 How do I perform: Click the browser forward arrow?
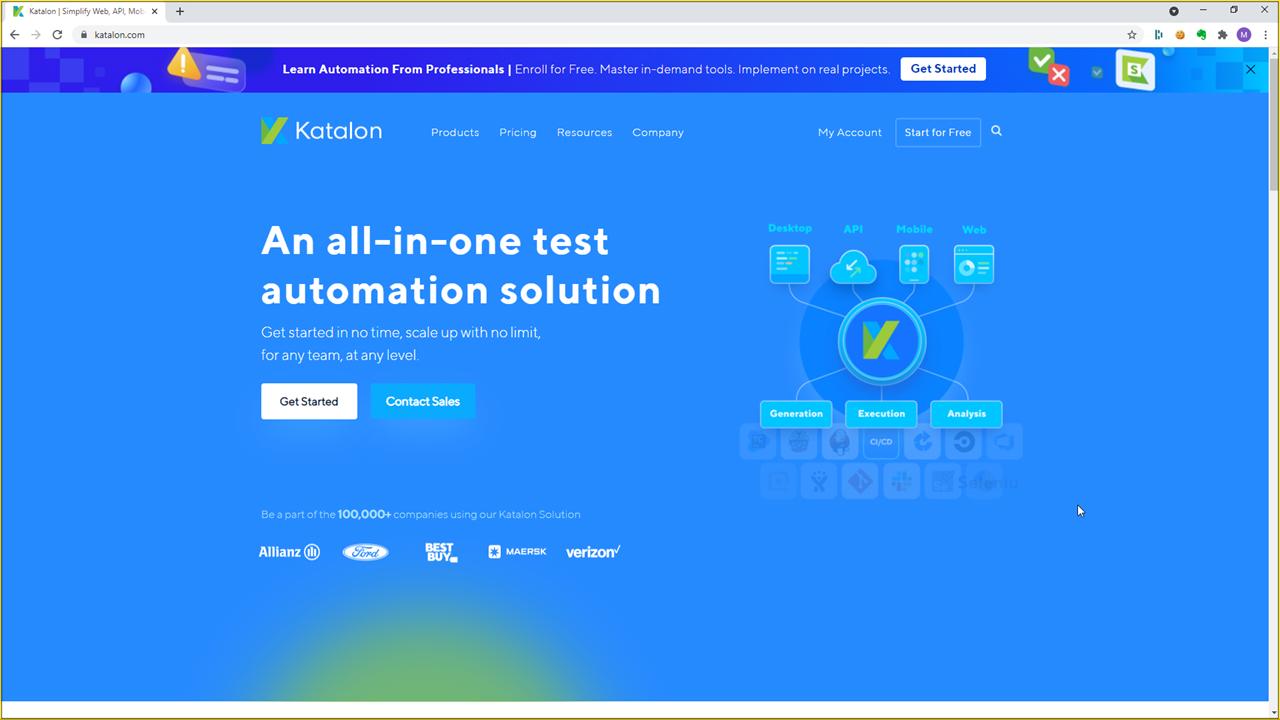(36, 34)
